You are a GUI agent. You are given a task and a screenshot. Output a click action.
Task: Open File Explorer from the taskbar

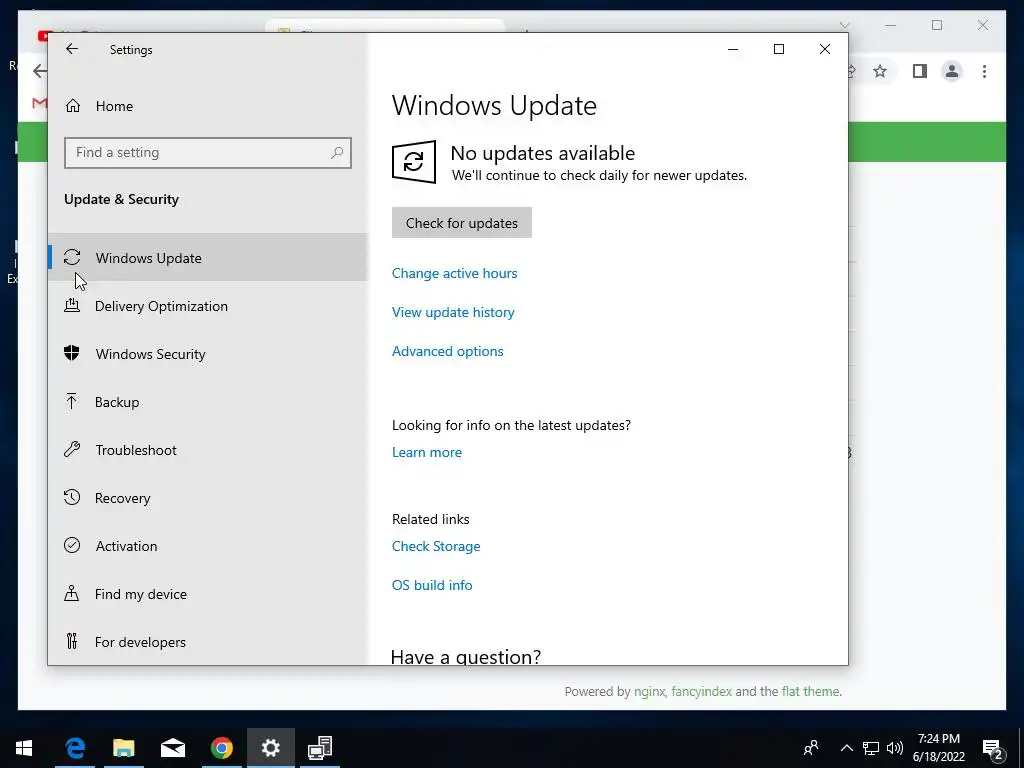pos(123,748)
